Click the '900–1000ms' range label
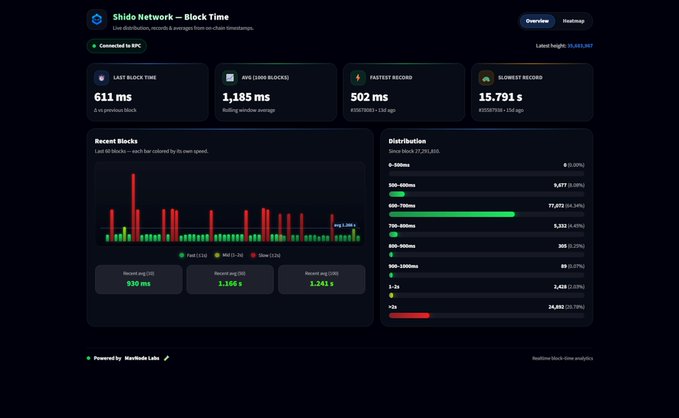Image resolution: width=679 pixels, height=418 pixels. pos(403,266)
